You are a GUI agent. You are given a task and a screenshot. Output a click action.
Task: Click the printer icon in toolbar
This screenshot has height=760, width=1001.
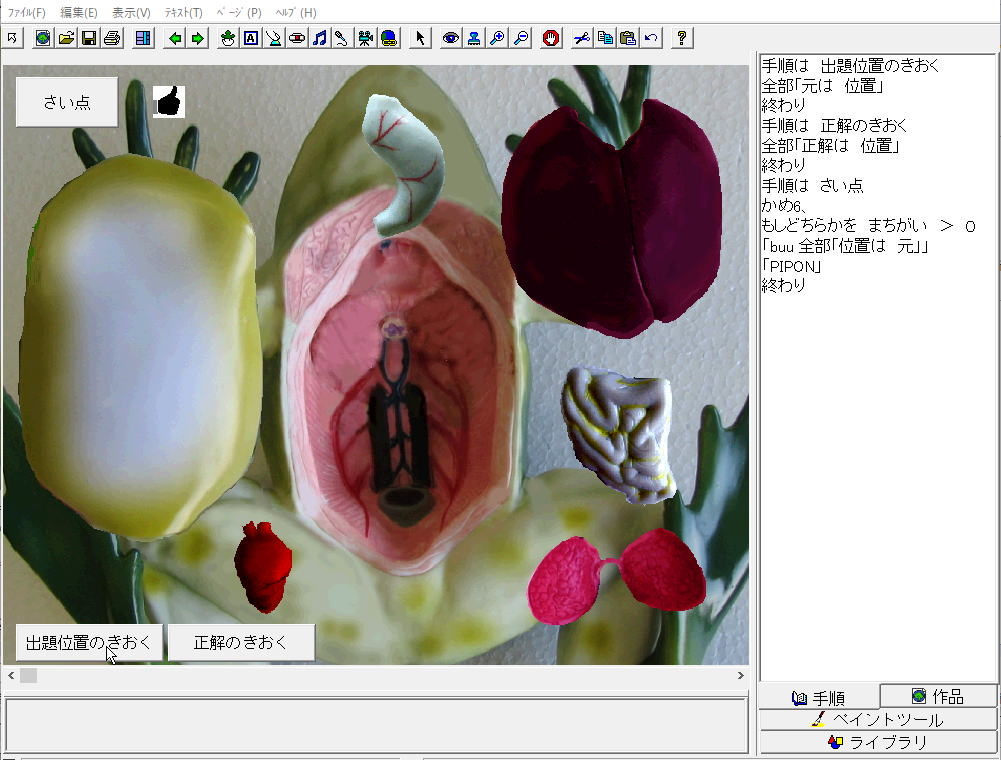coord(111,38)
